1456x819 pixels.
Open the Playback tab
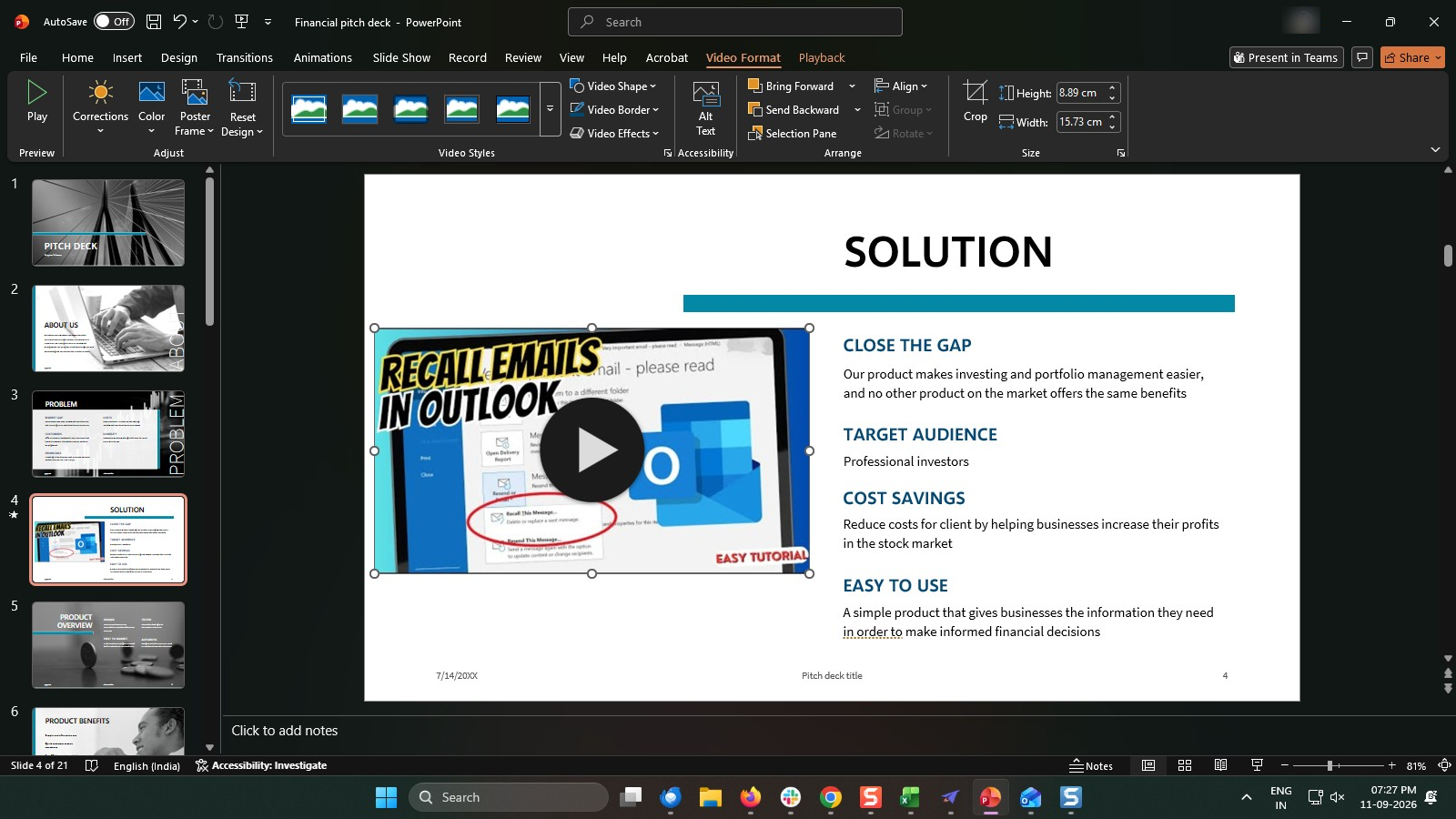(822, 57)
